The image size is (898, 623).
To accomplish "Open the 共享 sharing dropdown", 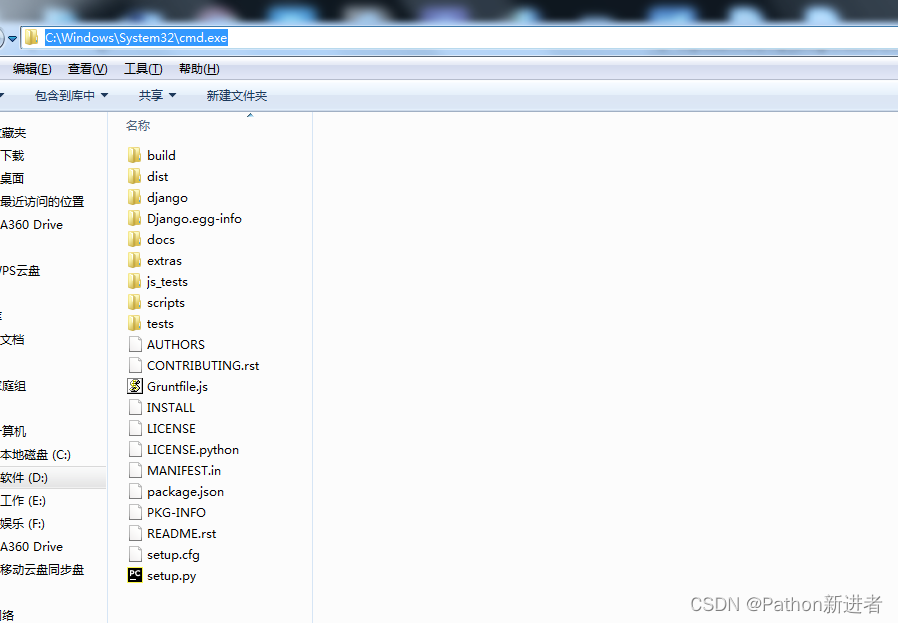I will (154, 95).
